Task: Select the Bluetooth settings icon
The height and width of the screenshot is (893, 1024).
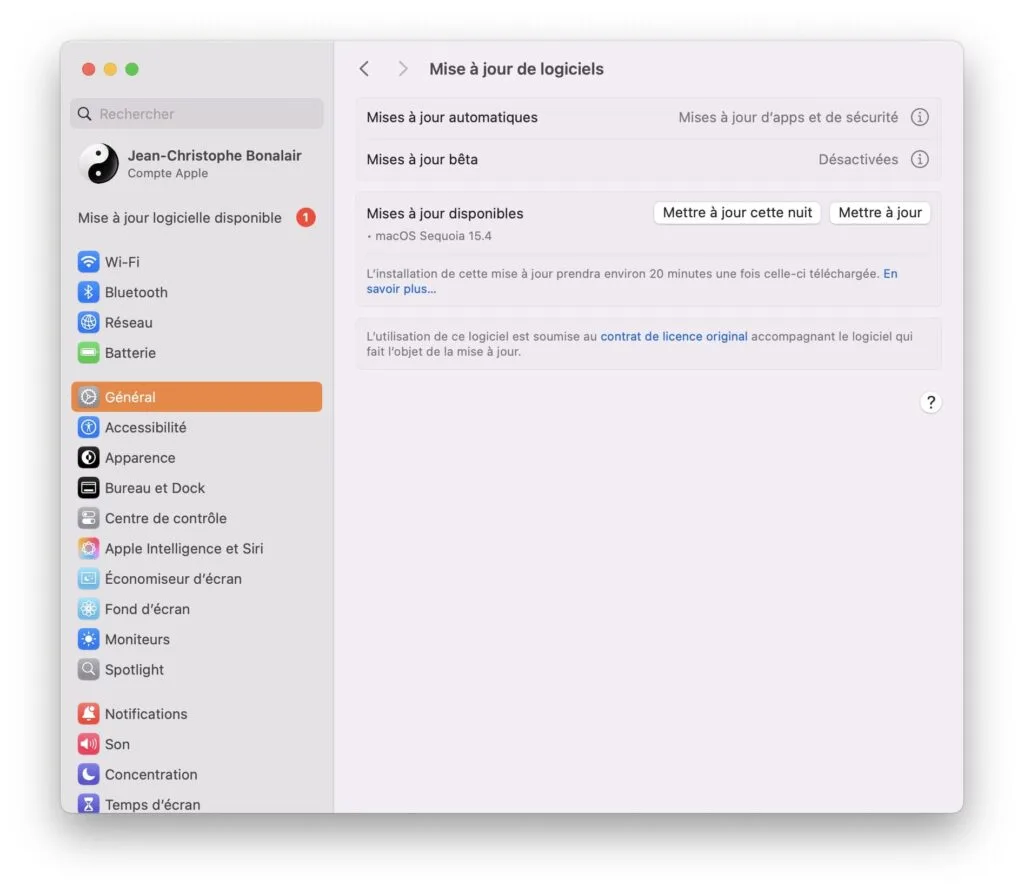Action: [x=89, y=292]
